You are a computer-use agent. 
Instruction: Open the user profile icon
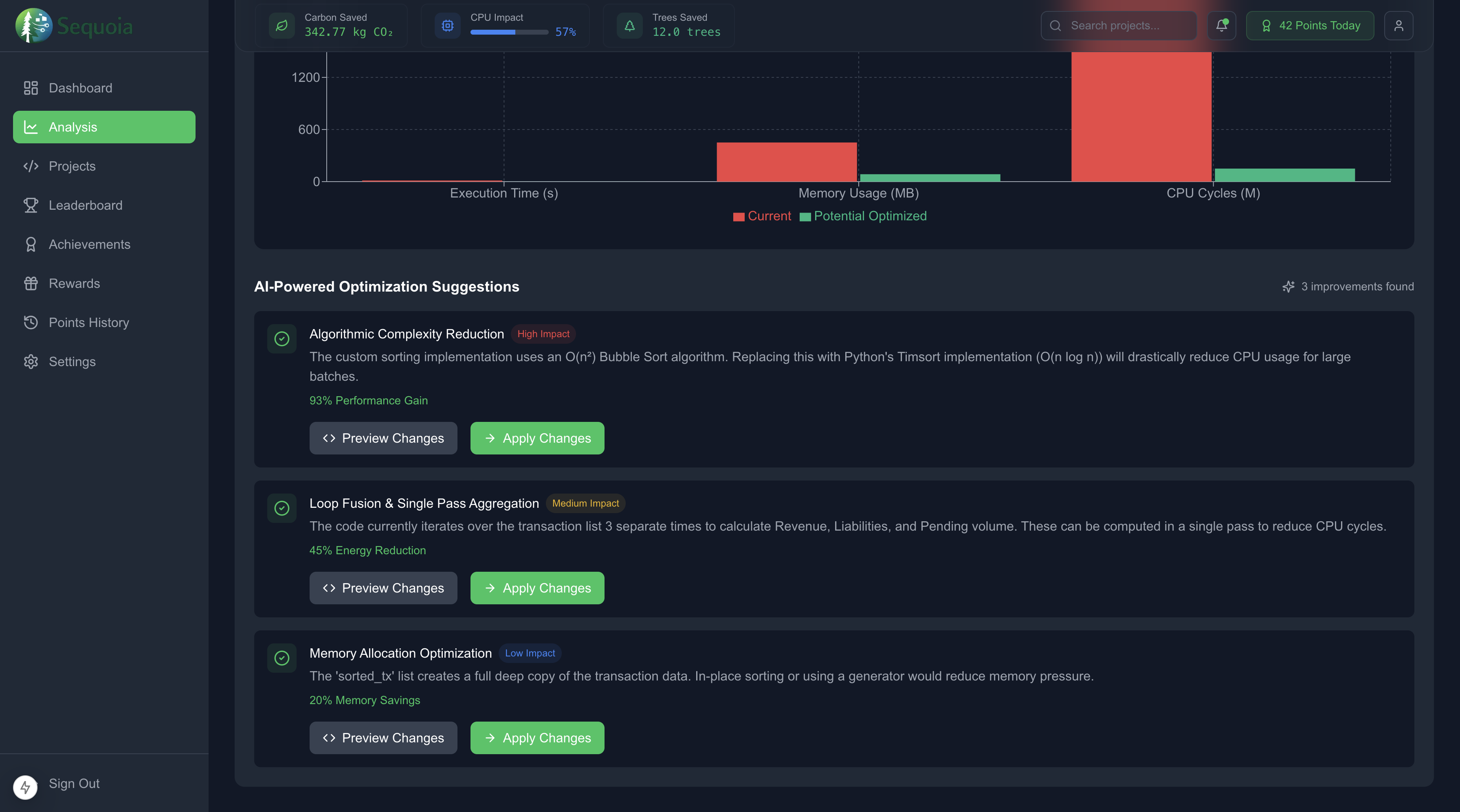[x=1398, y=26]
